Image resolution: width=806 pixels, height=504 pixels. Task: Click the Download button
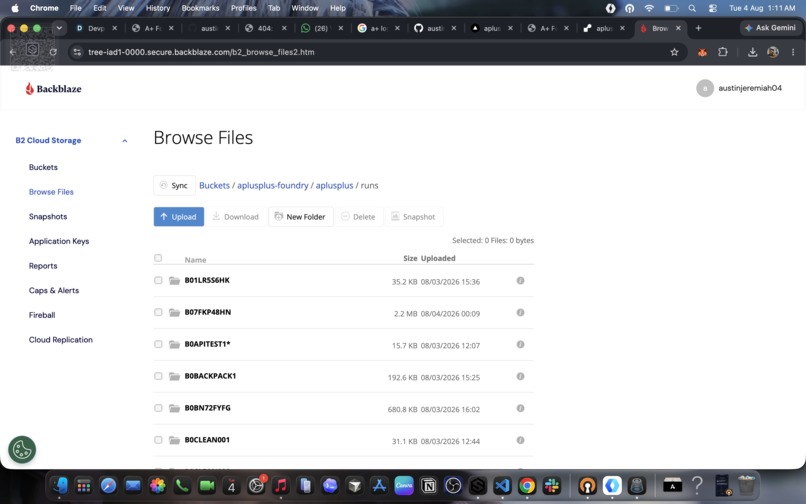pos(235,217)
